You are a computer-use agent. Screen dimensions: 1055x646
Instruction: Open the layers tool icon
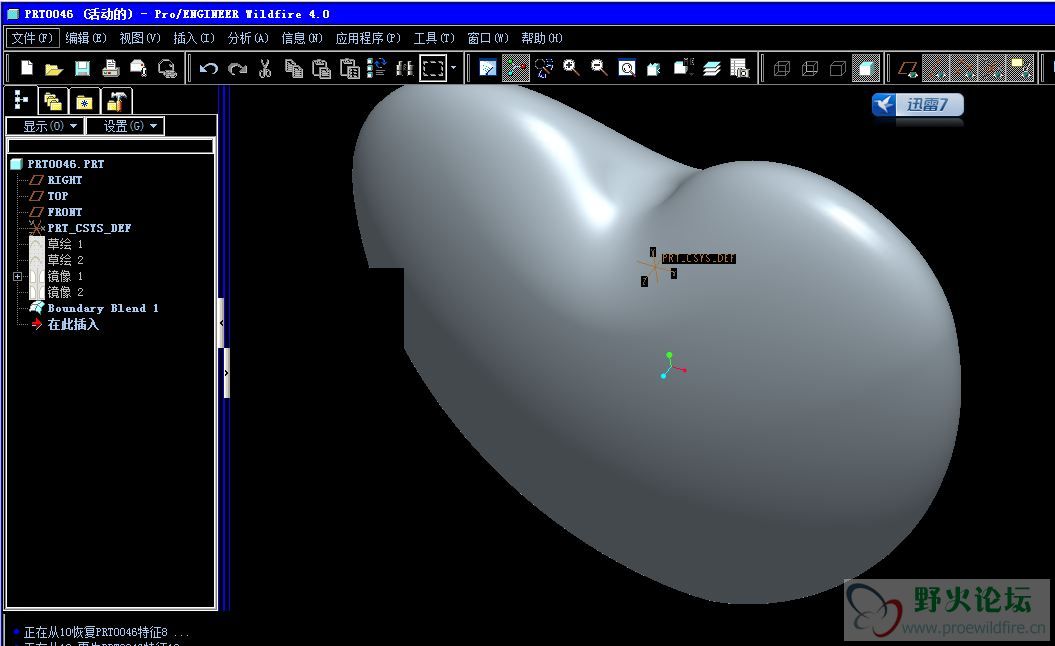[x=712, y=68]
